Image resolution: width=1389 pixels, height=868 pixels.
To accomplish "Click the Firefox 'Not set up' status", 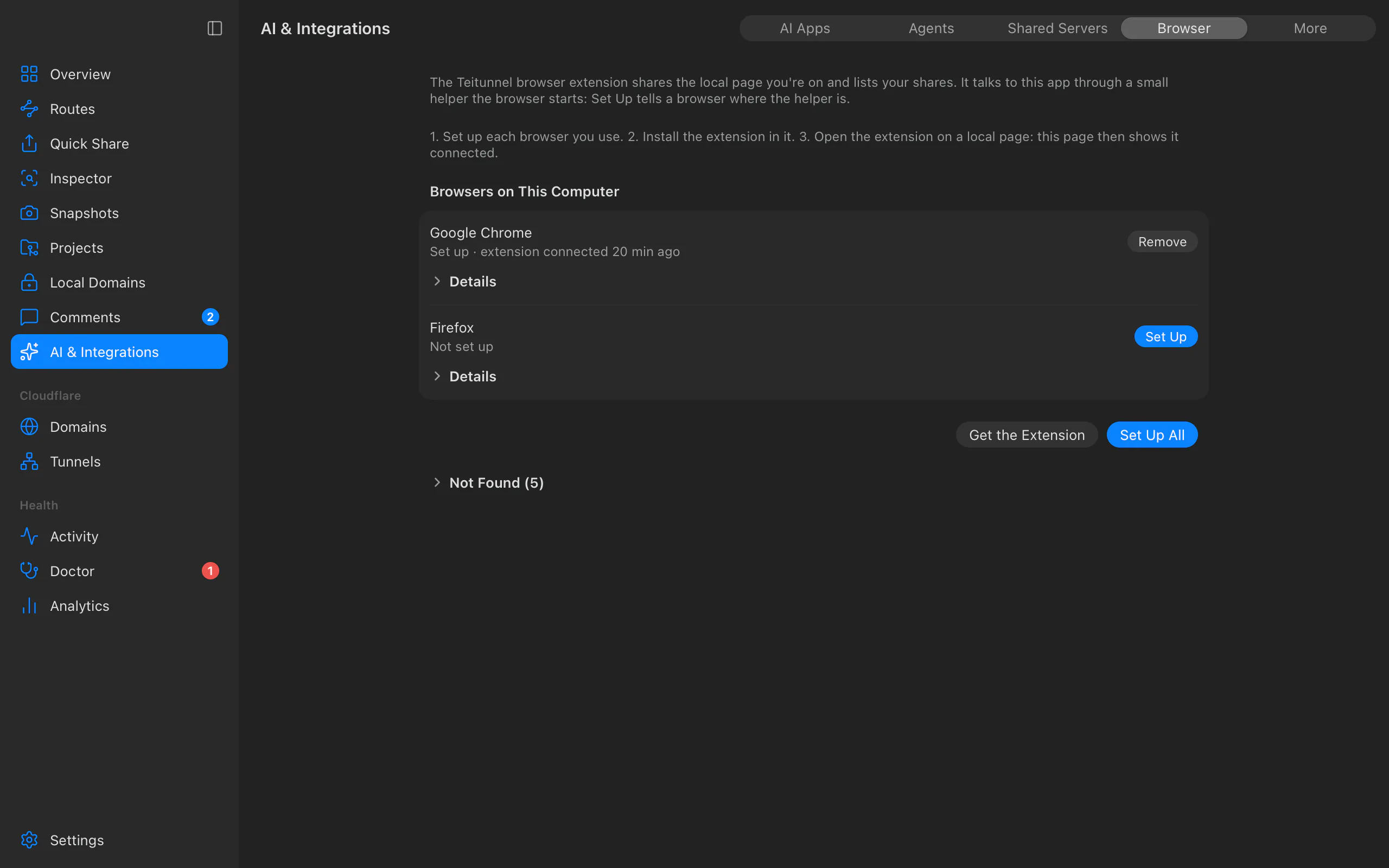I will [462, 347].
